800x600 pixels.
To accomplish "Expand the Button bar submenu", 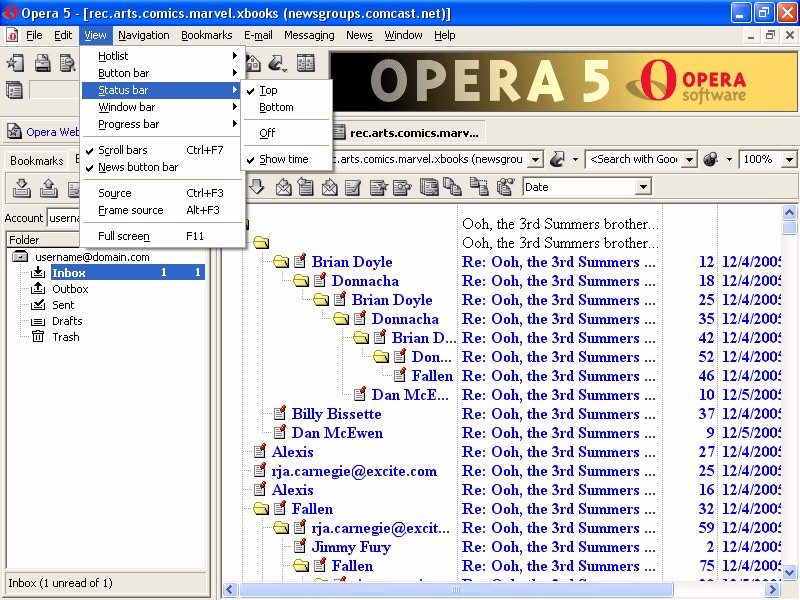I will tap(162, 73).
